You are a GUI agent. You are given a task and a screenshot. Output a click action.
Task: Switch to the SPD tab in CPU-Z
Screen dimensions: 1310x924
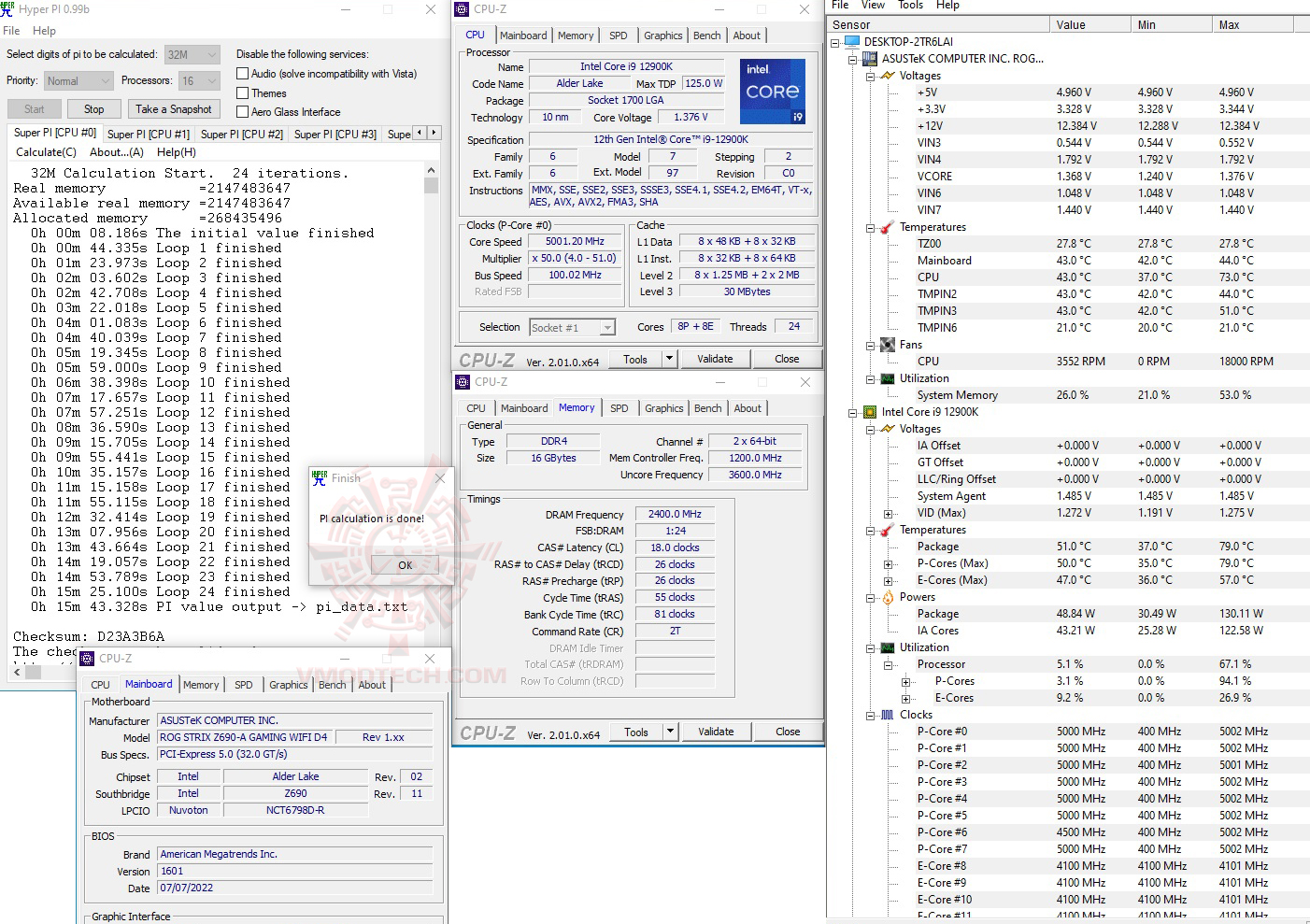point(618,35)
